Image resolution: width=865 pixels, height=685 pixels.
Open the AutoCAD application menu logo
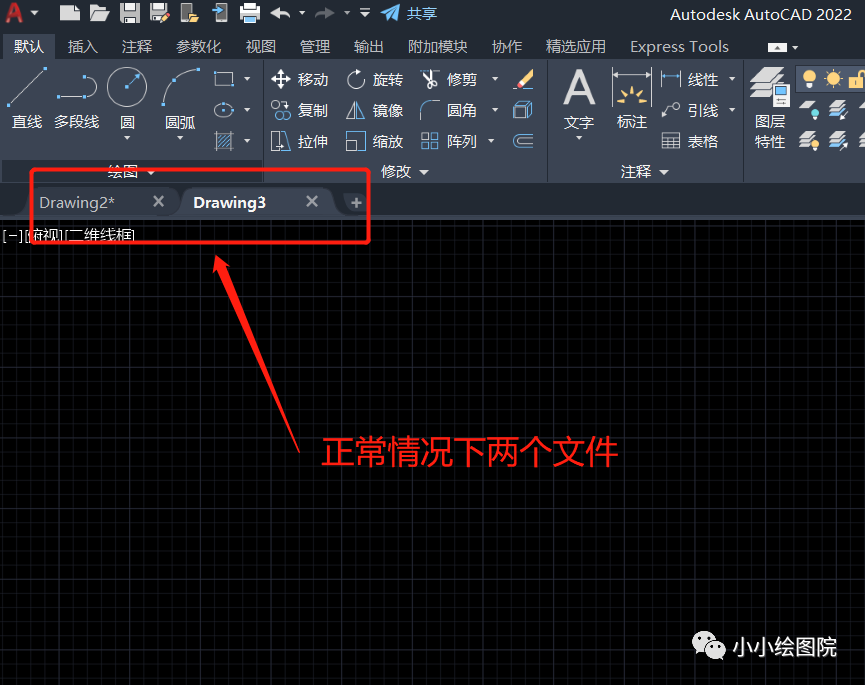(14, 13)
